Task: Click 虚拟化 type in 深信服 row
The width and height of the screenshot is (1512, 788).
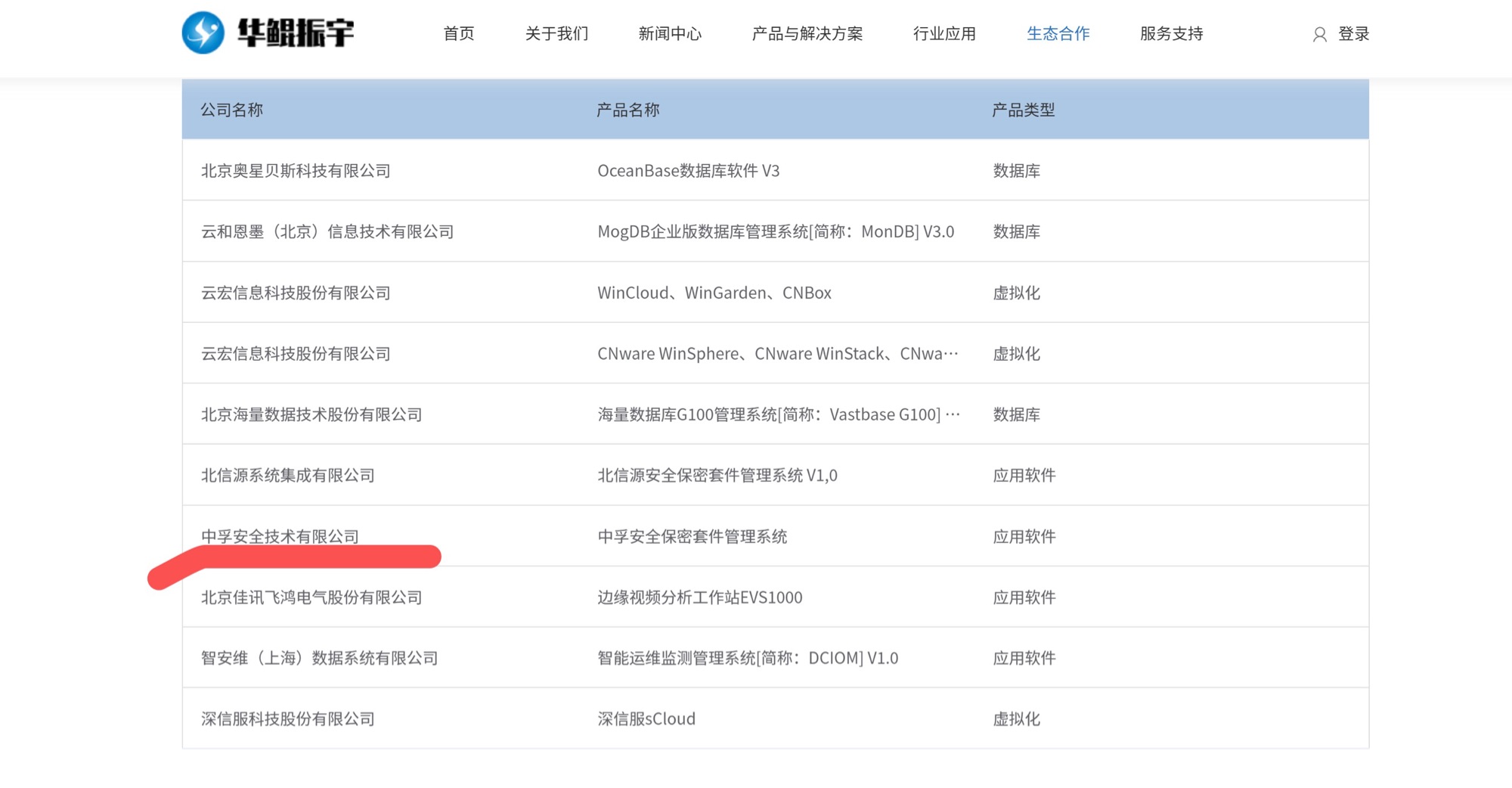Action: pos(1017,719)
